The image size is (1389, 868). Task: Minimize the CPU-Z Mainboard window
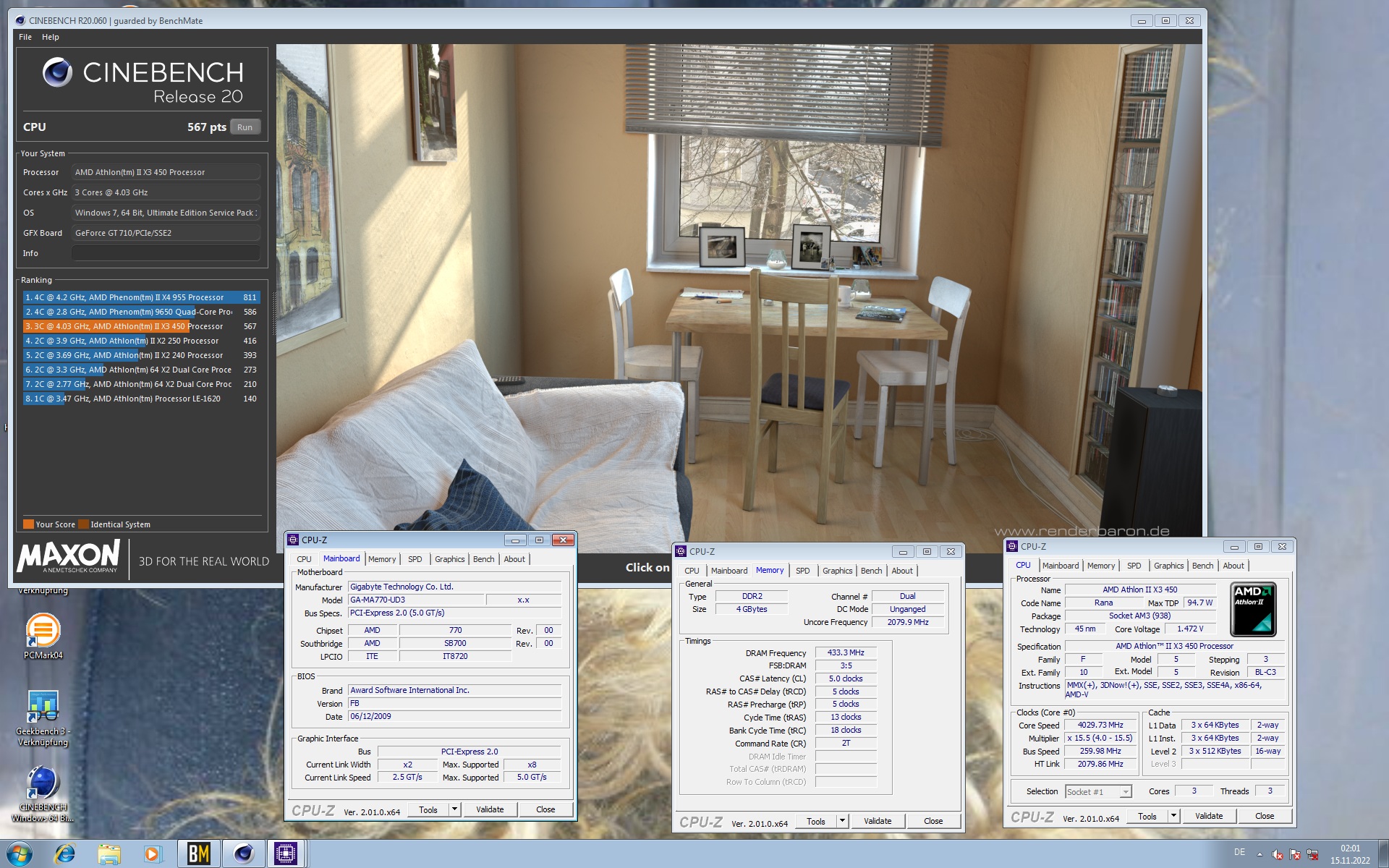[515, 540]
